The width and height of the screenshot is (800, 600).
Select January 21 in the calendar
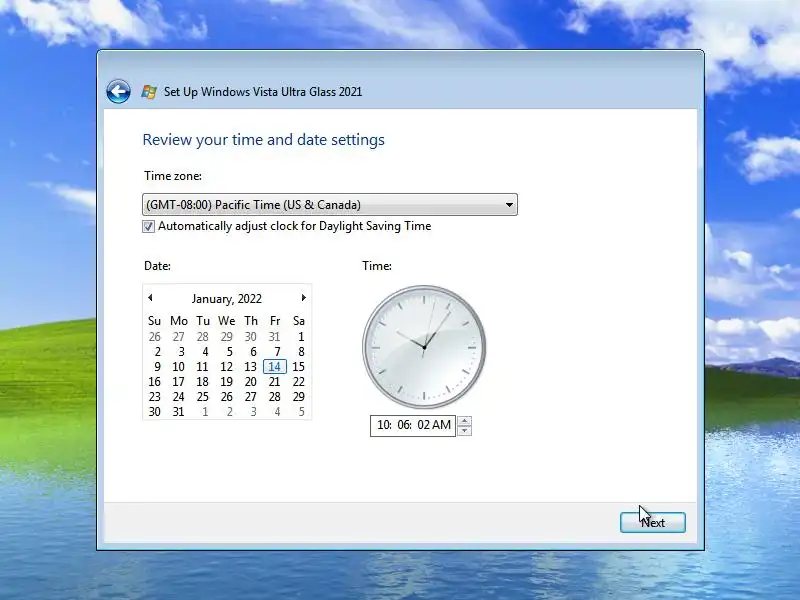[x=274, y=382]
